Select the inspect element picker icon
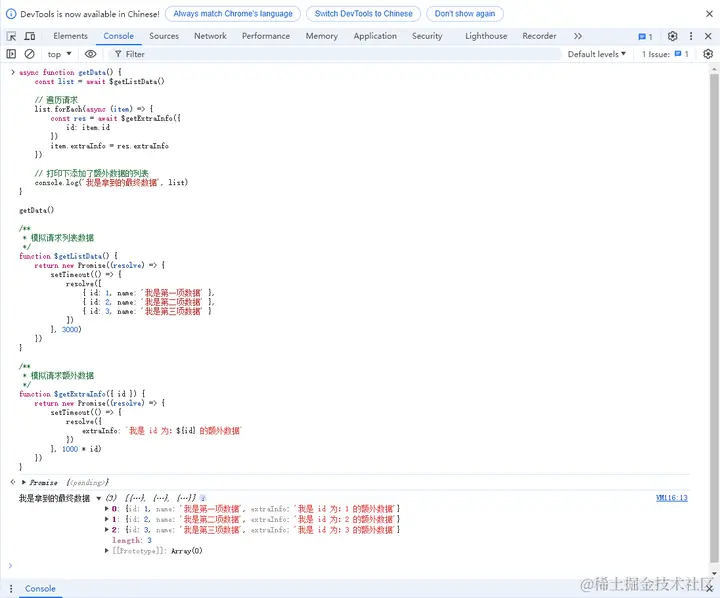The height and width of the screenshot is (598, 720). pyautogui.click(x=11, y=36)
